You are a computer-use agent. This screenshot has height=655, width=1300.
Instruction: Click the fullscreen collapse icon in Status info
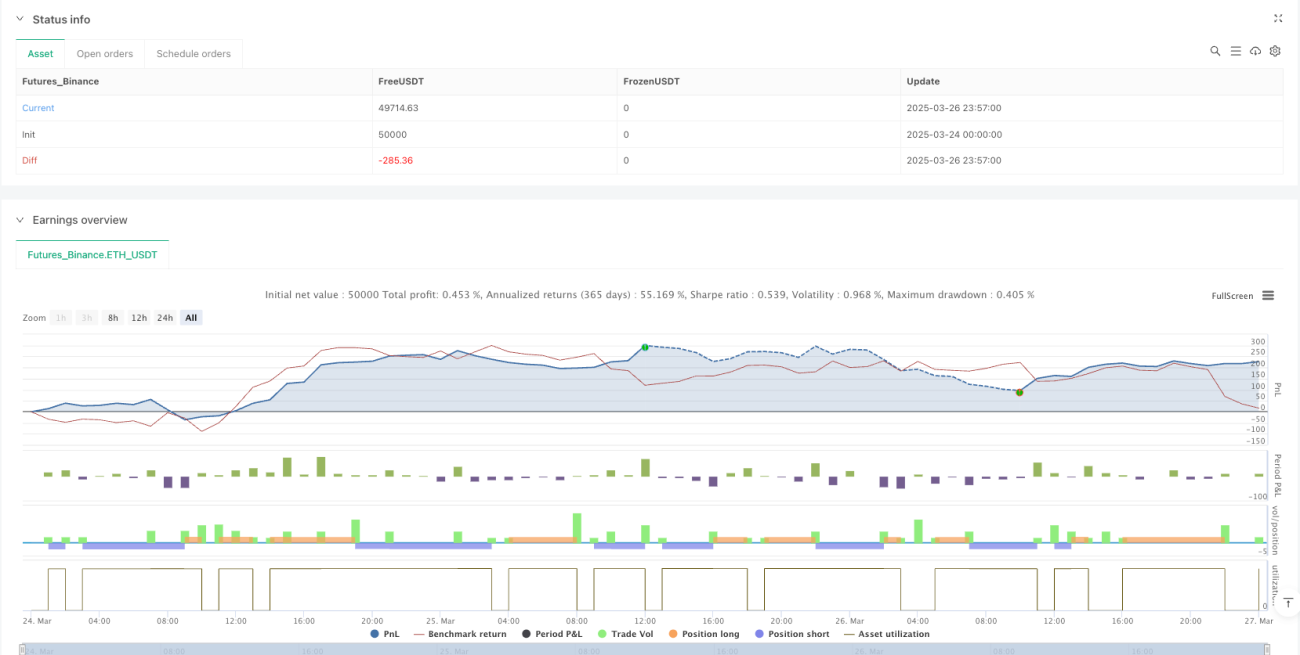click(x=1277, y=19)
